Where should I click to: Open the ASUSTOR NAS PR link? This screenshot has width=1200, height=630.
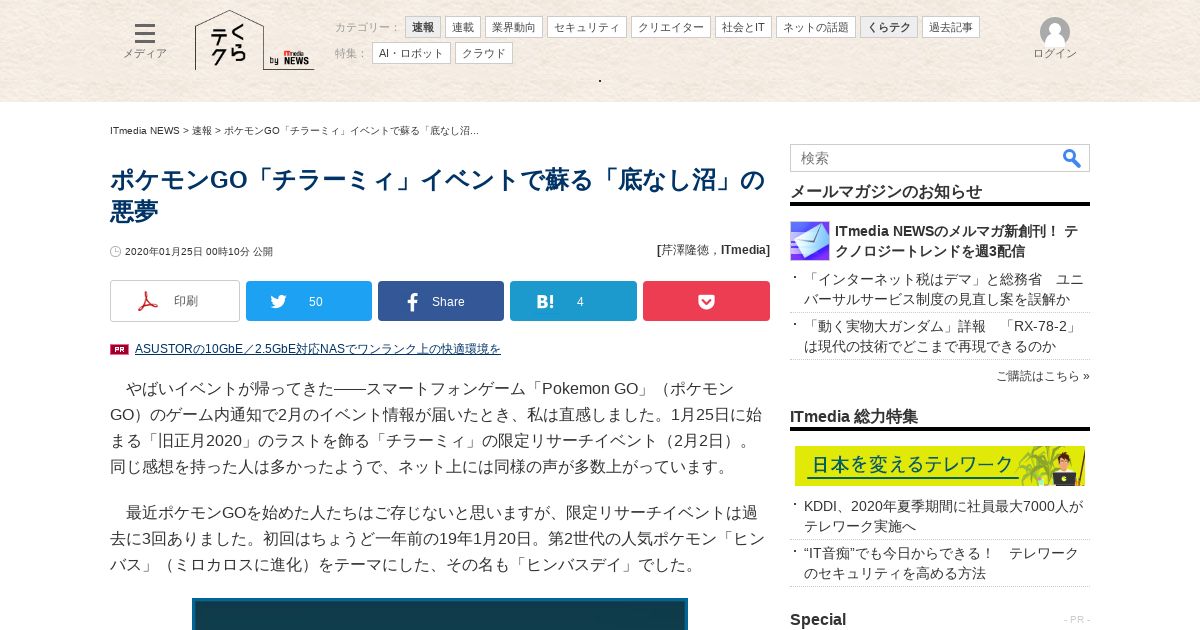click(318, 349)
